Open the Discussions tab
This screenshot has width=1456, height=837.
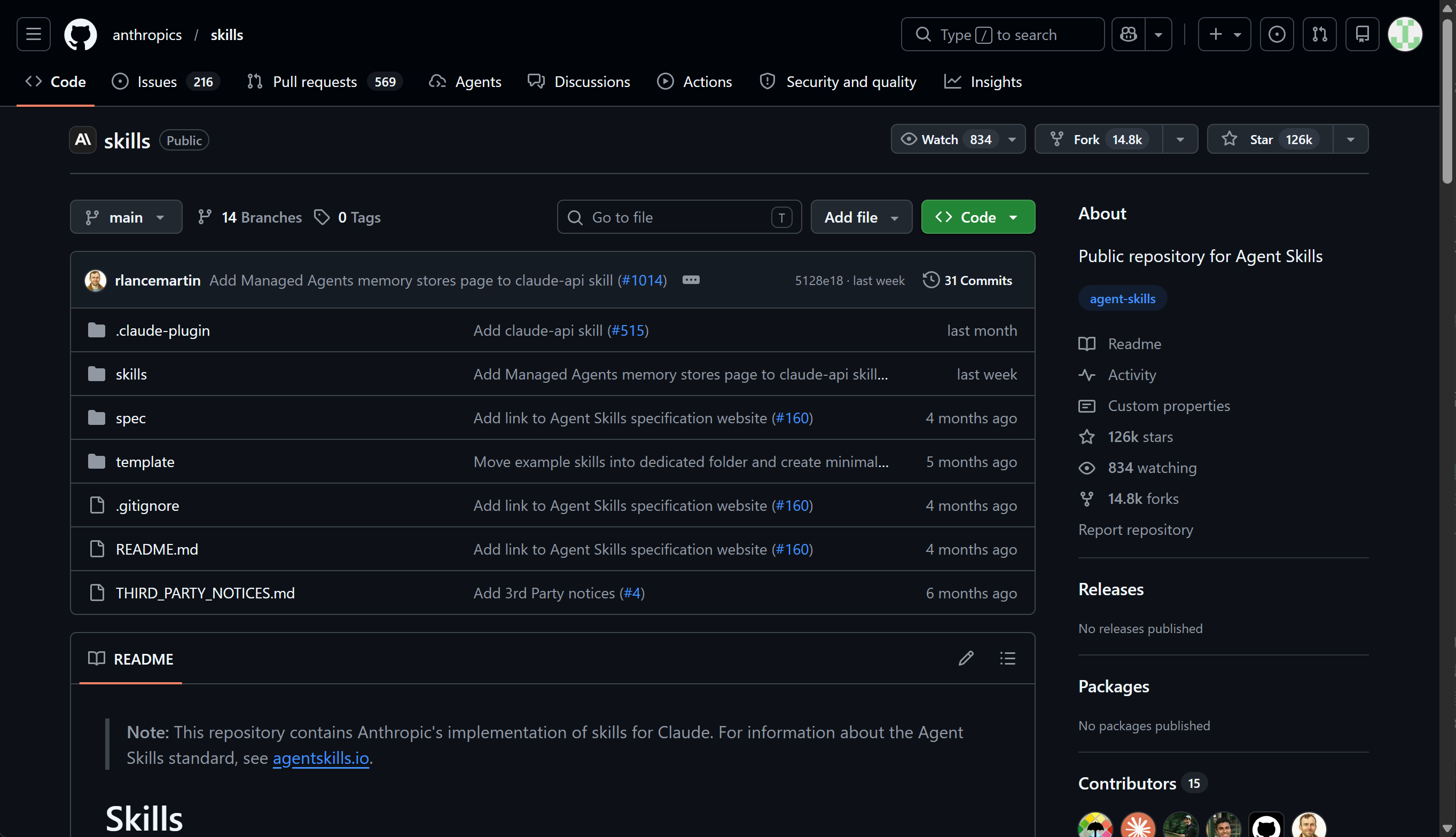579,82
